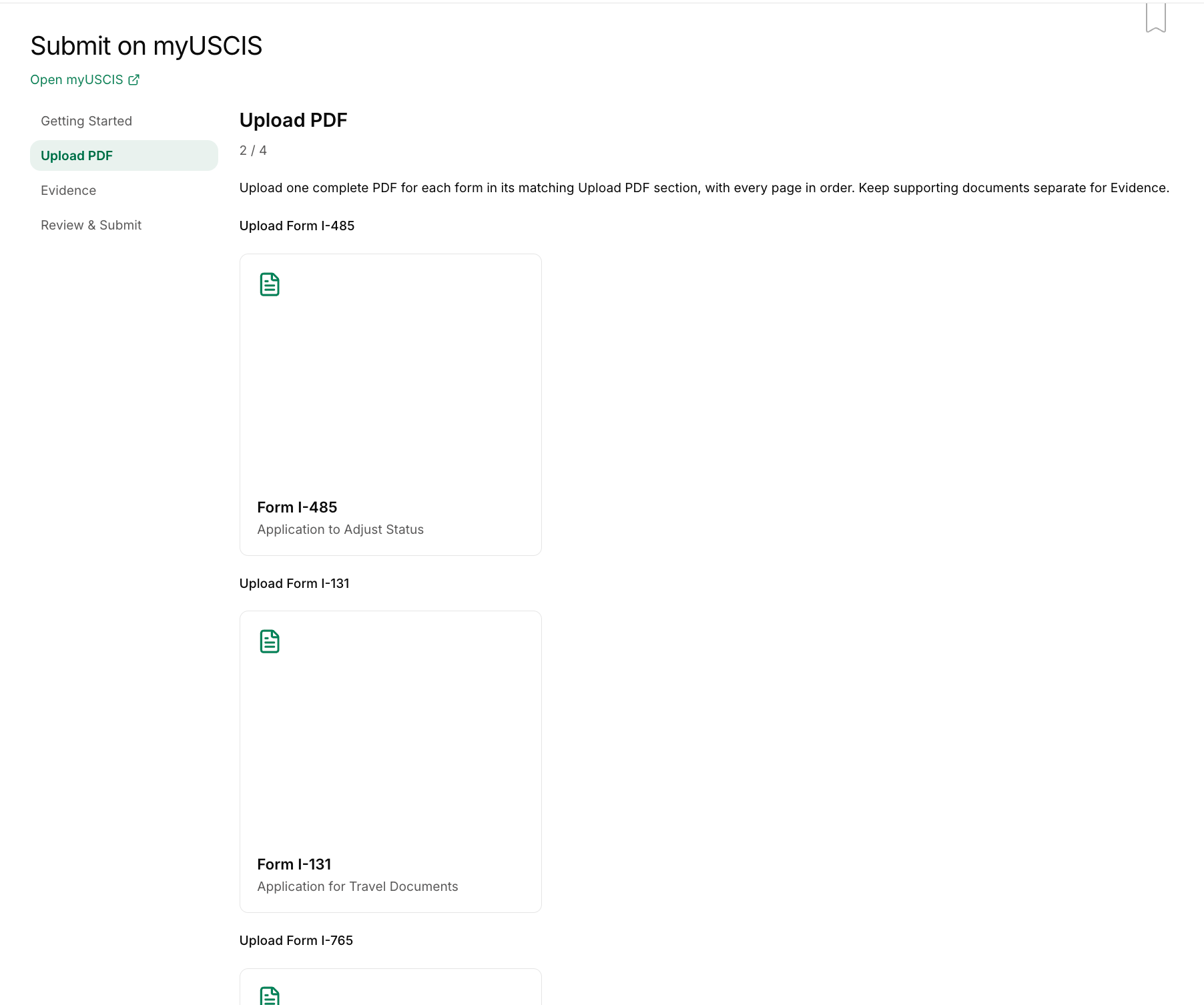
Task: Click document icon in Form I-131 card
Action: pyautogui.click(x=270, y=641)
